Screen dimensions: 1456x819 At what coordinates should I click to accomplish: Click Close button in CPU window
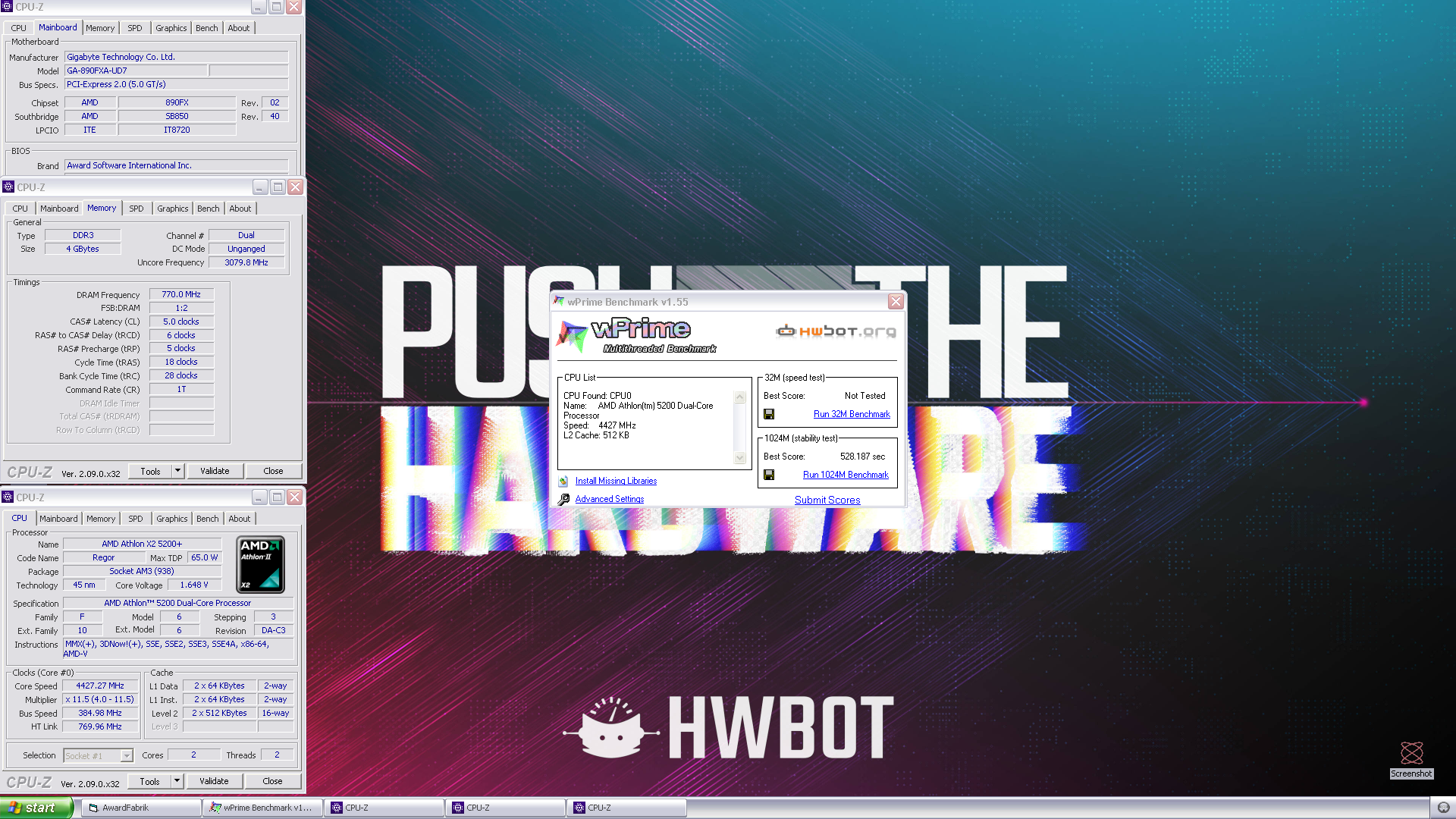click(272, 781)
